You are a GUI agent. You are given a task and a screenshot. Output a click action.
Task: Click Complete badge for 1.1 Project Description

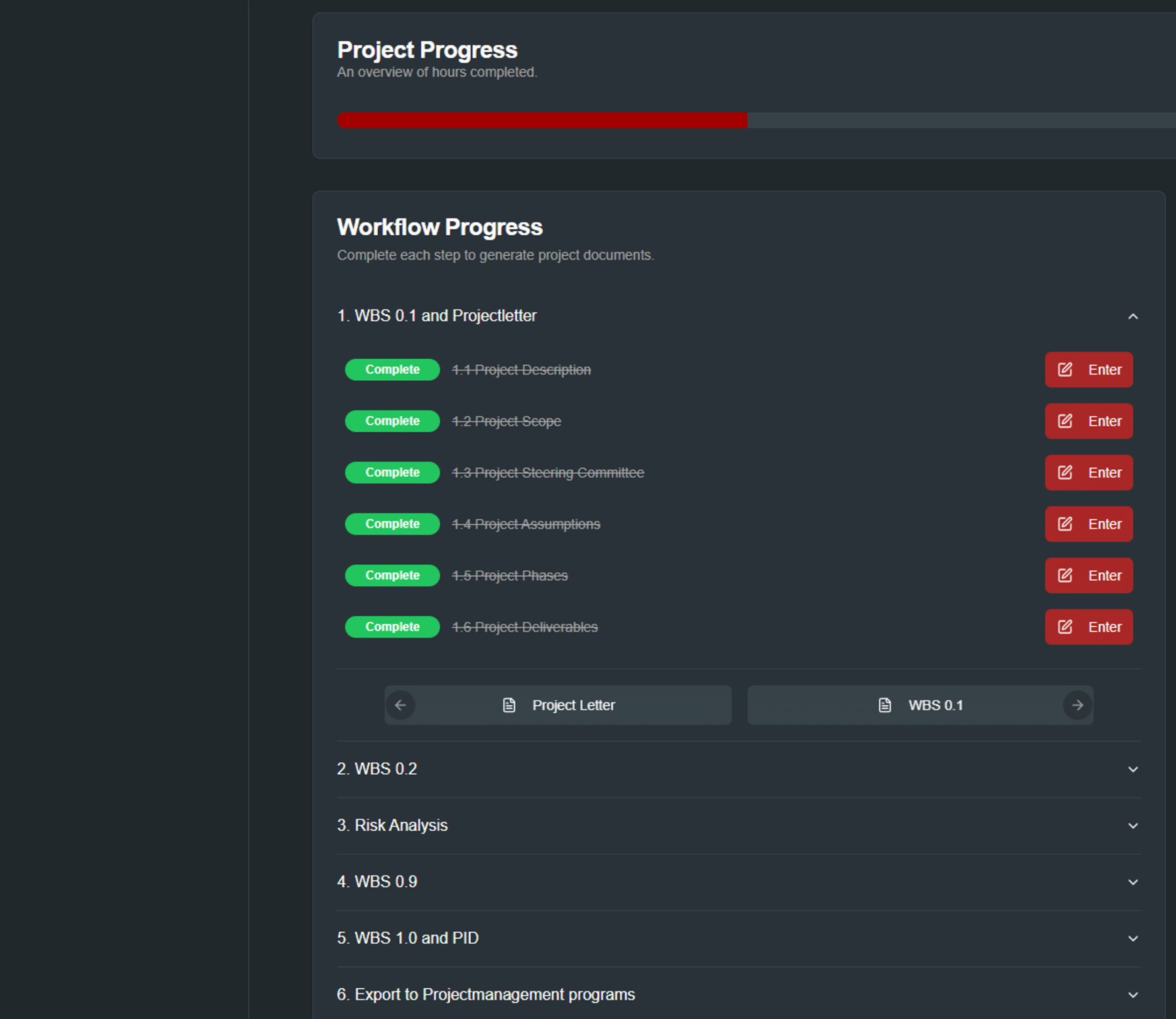coord(392,370)
